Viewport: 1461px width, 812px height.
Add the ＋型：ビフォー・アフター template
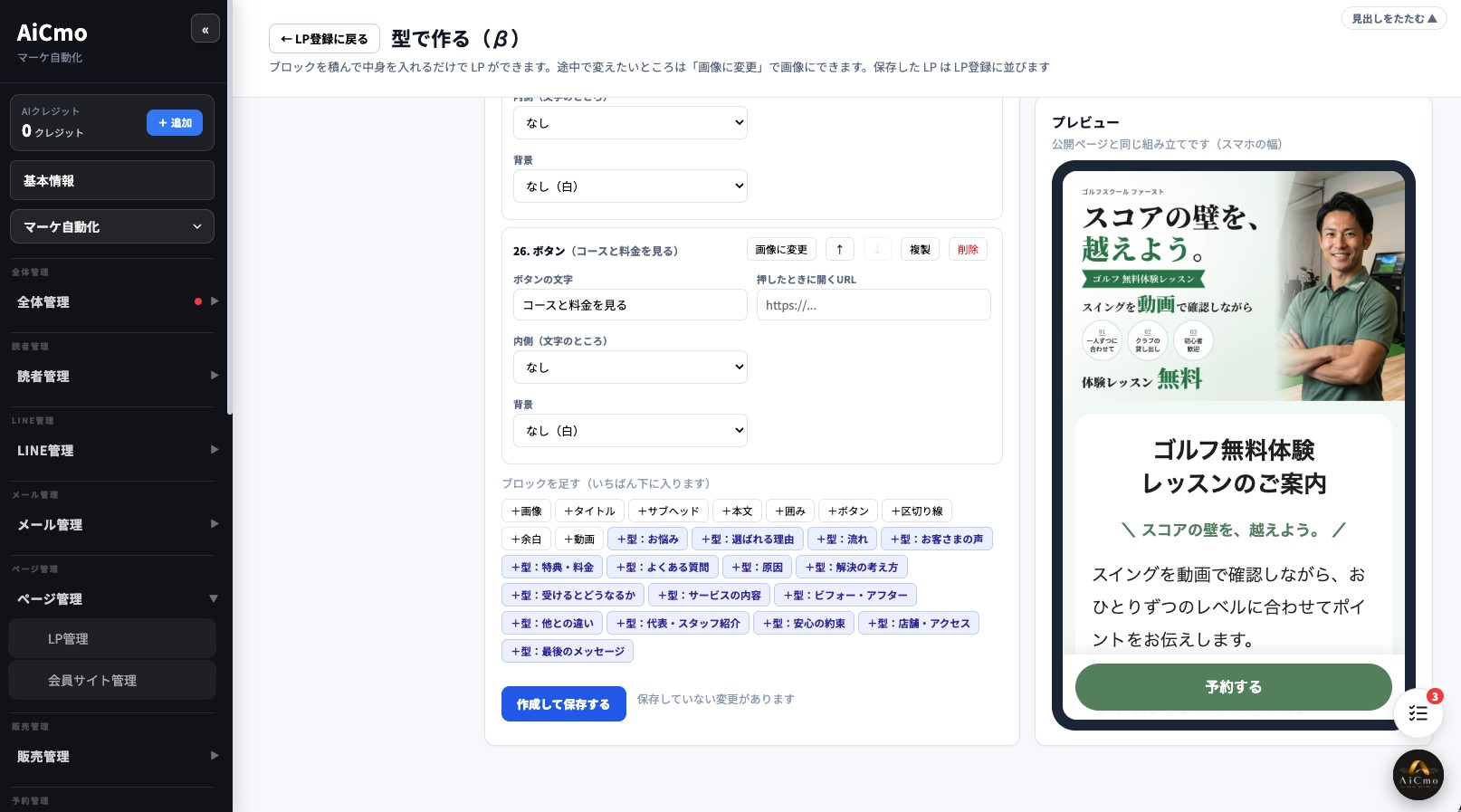click(x=845, y=596)
